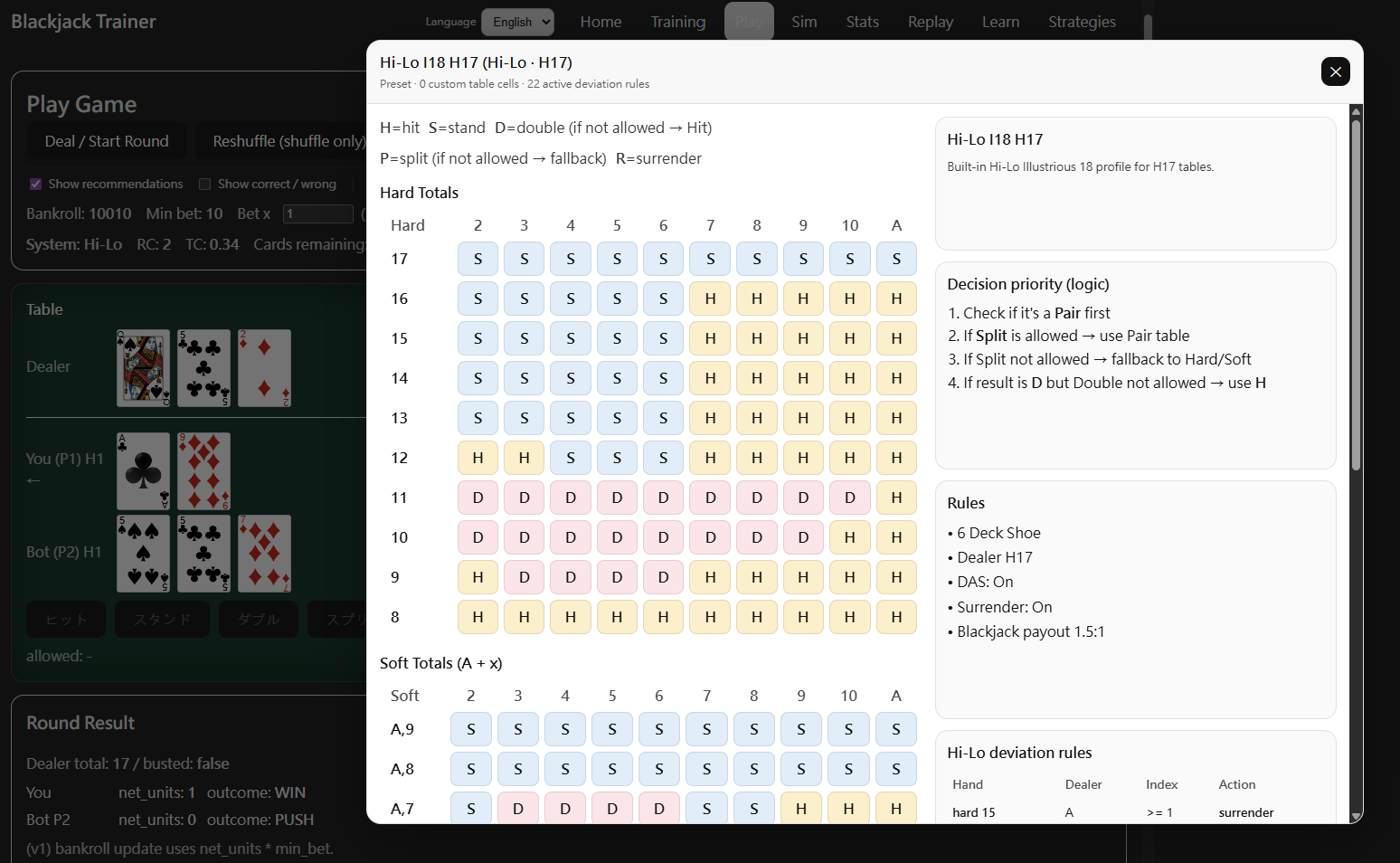Click the Hard 12 vs dealer 4 cell
The width and height of the screenshot is (1400, 863).
point(571,458)
